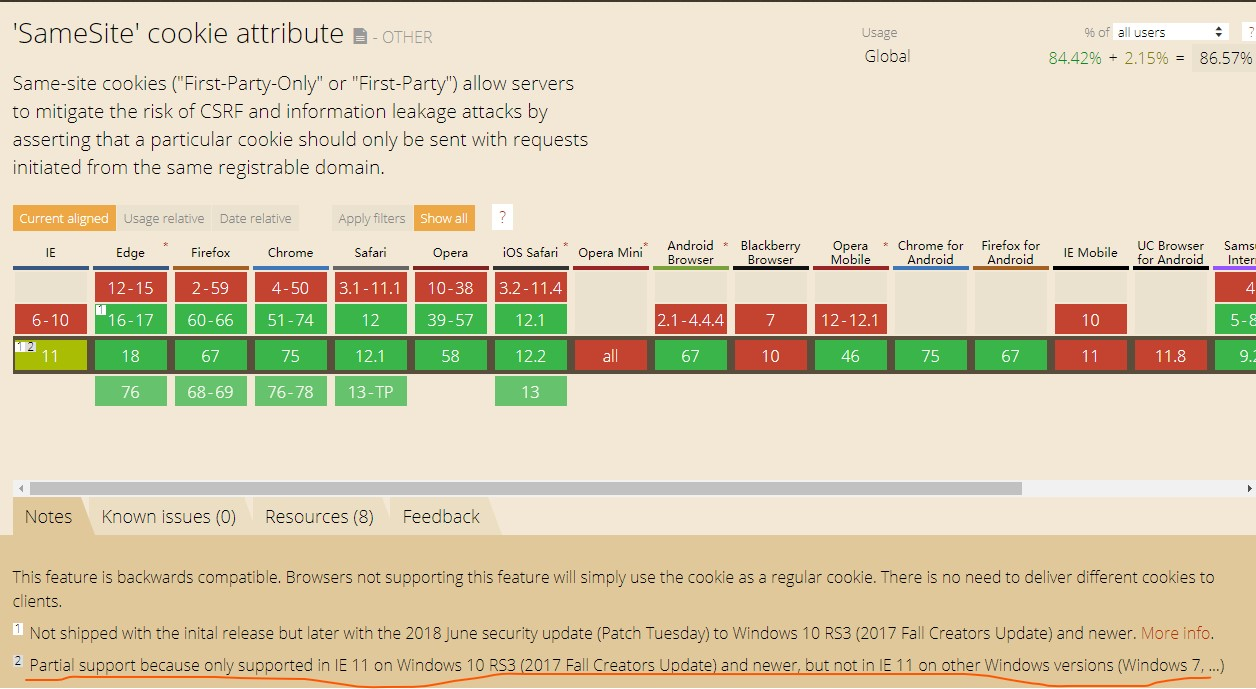Click the scrollbar right arrow
The width and height of the screenshot is (1256, 689).
click(1249, 489)
